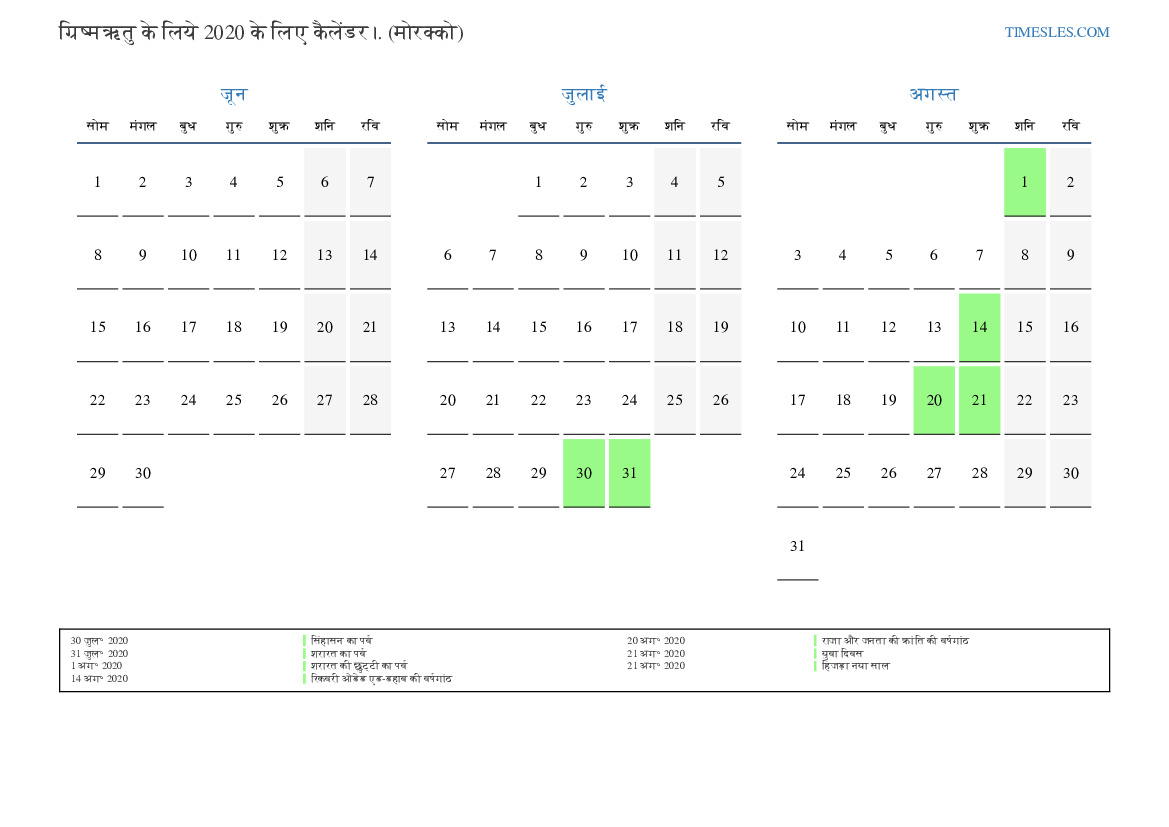The width and height of the screenshot is (1169, 827).
Task: Click highlighted July 31 holiday cell
Action: click(629, 473)
